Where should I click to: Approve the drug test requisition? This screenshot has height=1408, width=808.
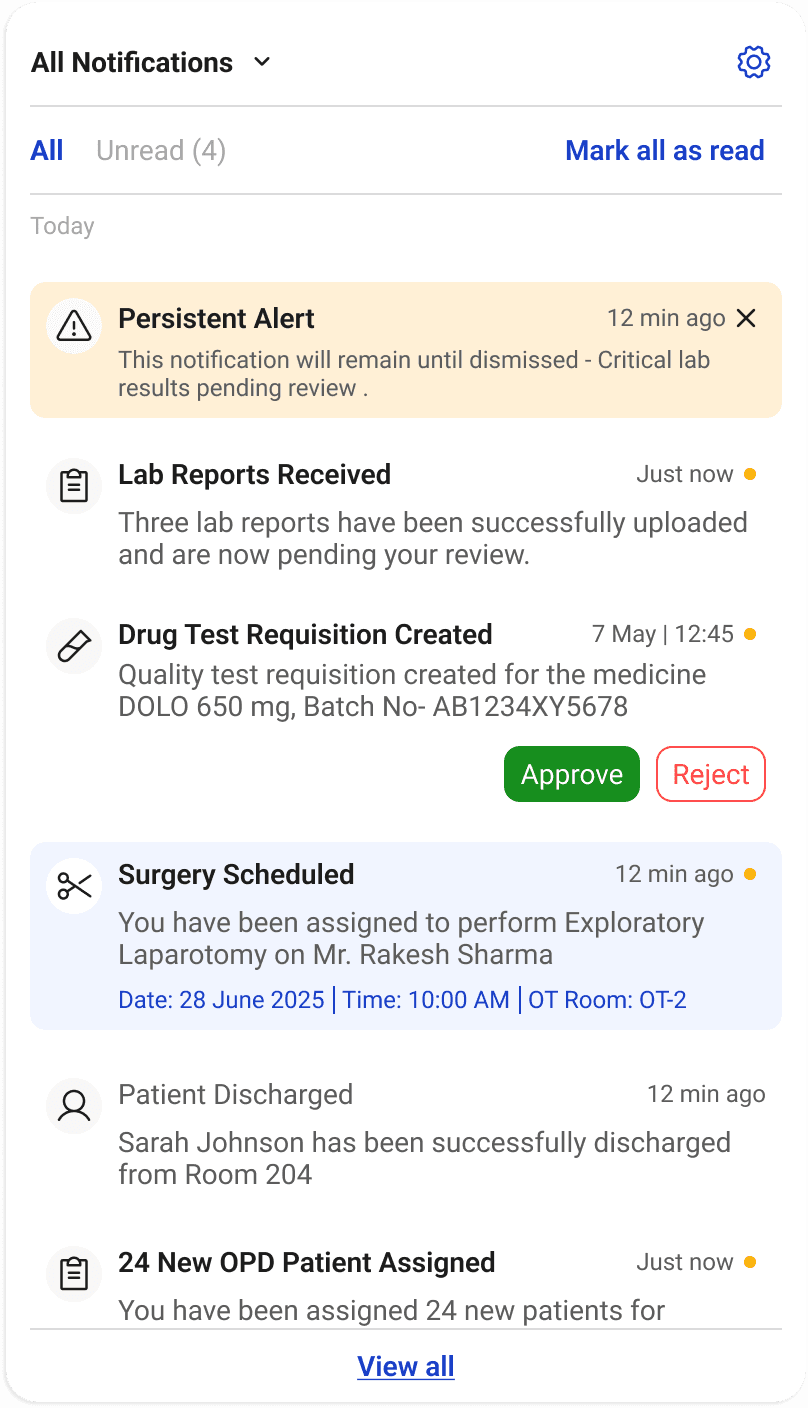tap(571, 774)
